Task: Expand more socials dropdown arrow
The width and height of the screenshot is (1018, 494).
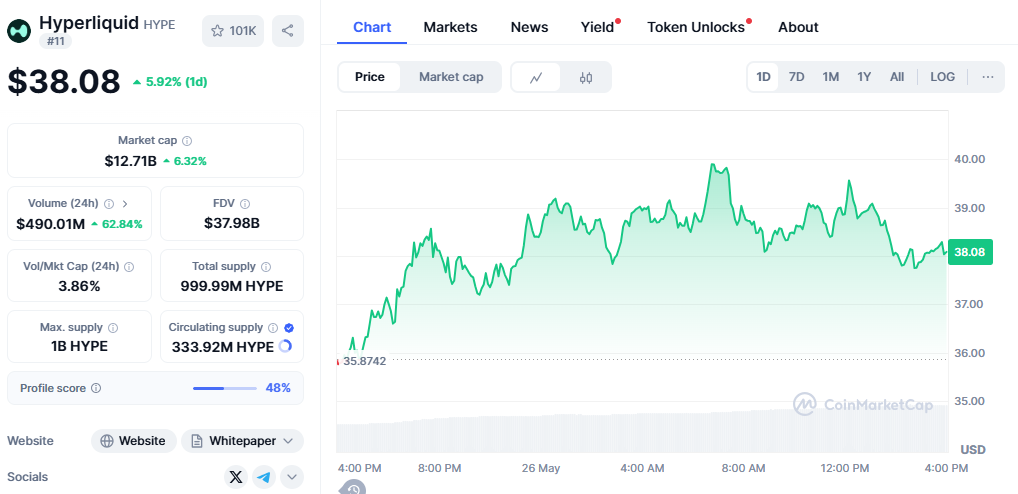Action: (x=292, y=477)
